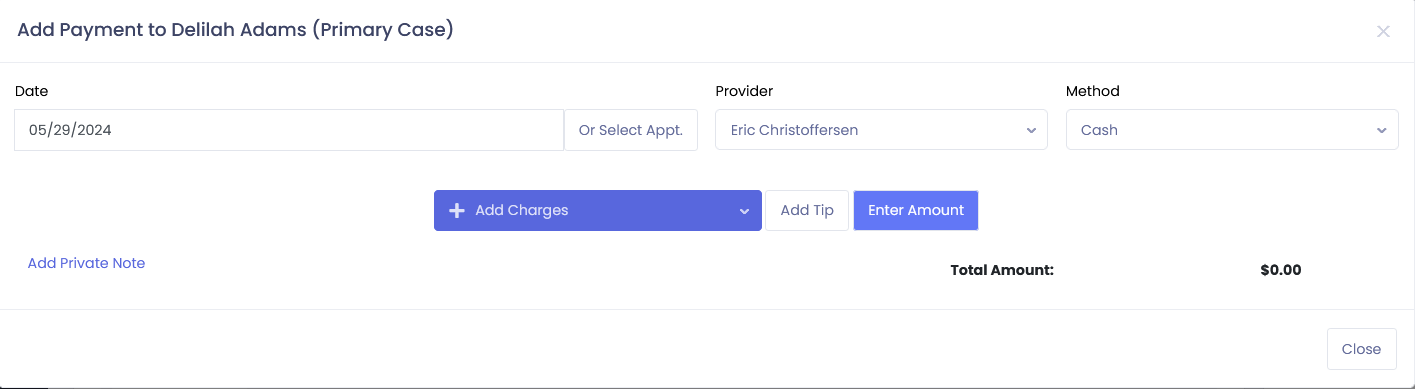Open Provider list via its chevron arrow
This screenshot has width=1415, height=389.
[1031, 131]
